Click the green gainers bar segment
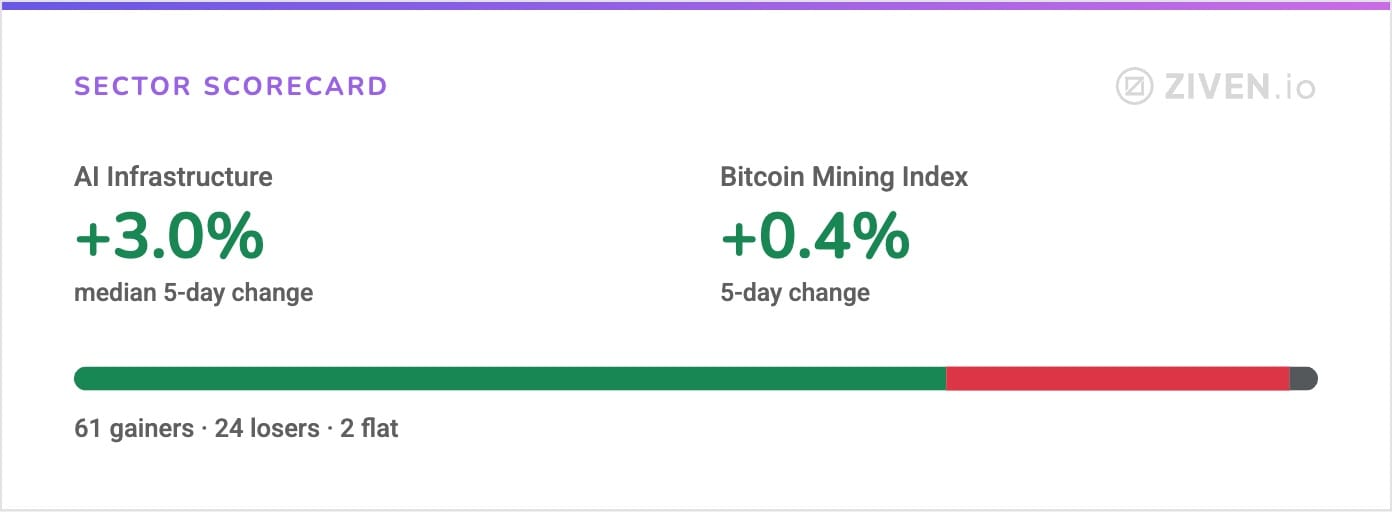The width and height of the screenshot is (1392, 512). 510,378
